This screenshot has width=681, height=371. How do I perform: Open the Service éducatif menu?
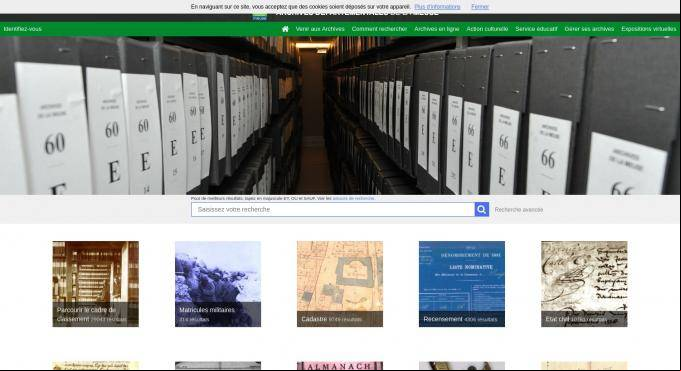pyautogui.click(x=536, y=29)
